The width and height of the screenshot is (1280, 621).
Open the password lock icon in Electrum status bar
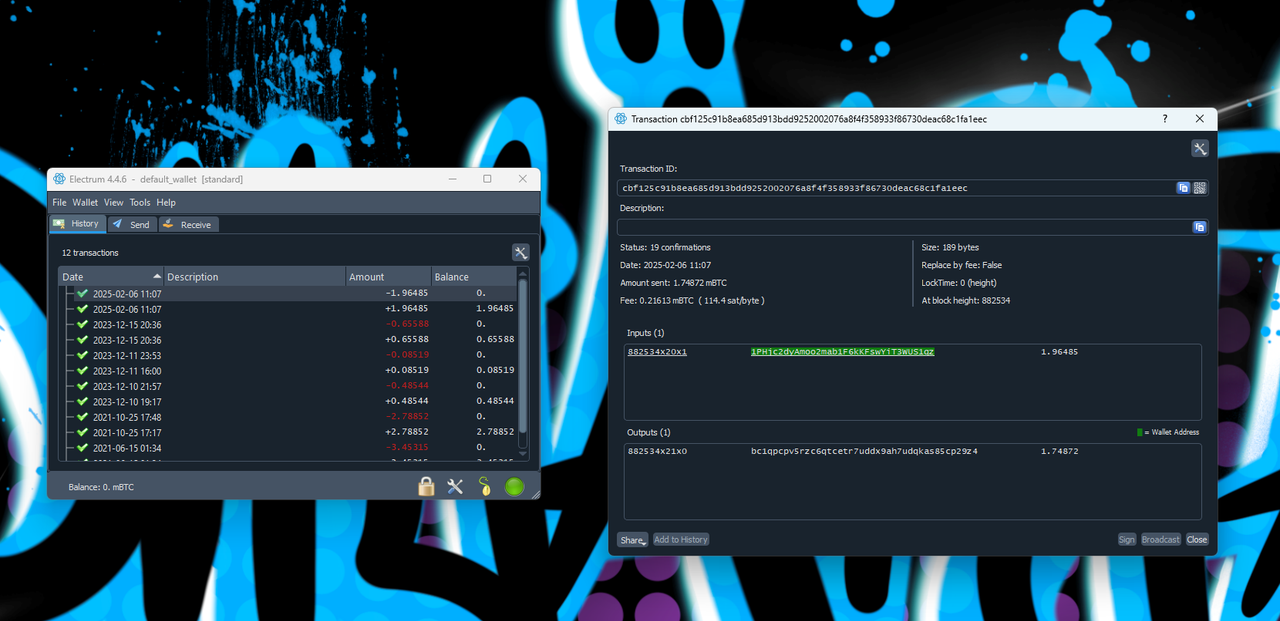tap(426, 487)
